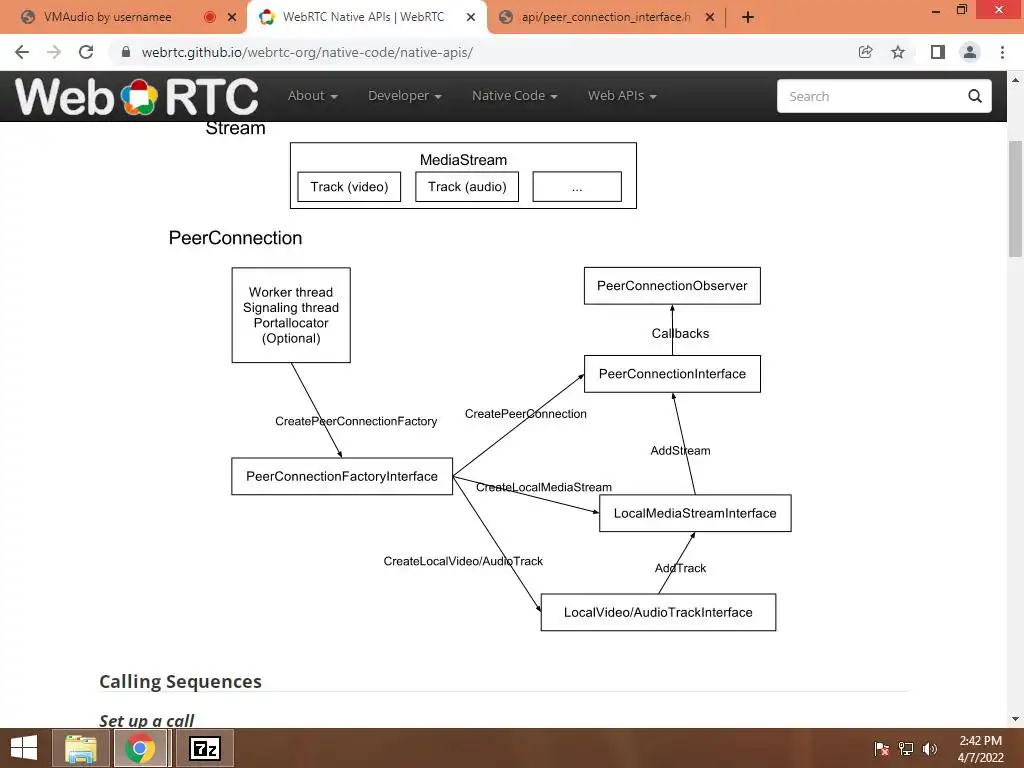Click the PeerConnectionObserver box
The width and height of the screenshot is (1024, 768).
pos(672,286)
